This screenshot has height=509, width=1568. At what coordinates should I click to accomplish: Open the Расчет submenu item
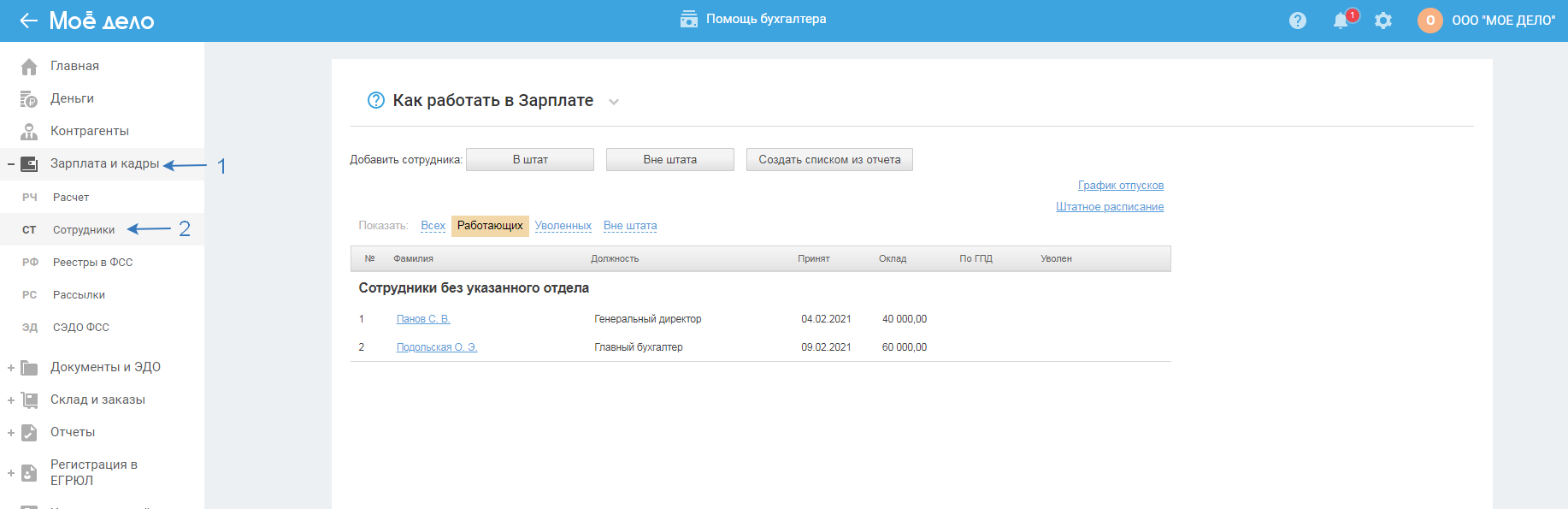point(71,198)
